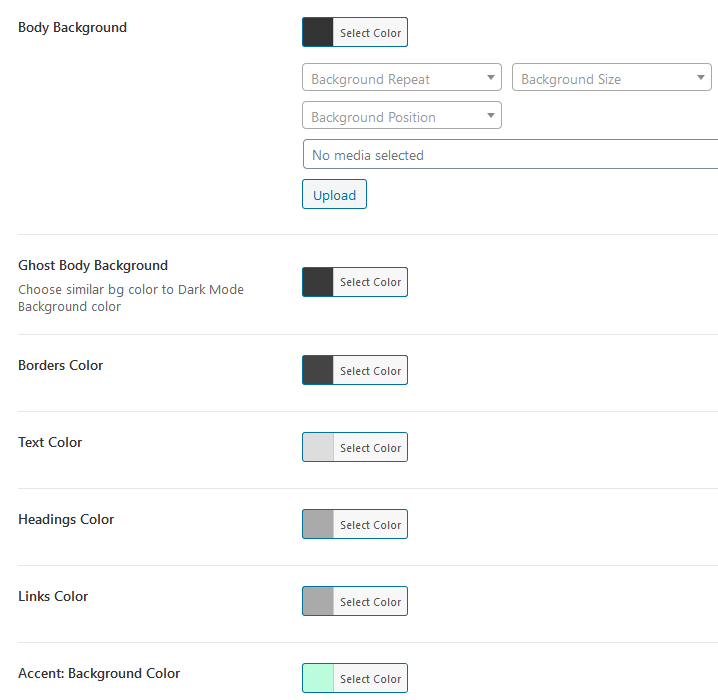Click the Links Color gray swatch
The image size is (718, 700).
pos(318,602)
